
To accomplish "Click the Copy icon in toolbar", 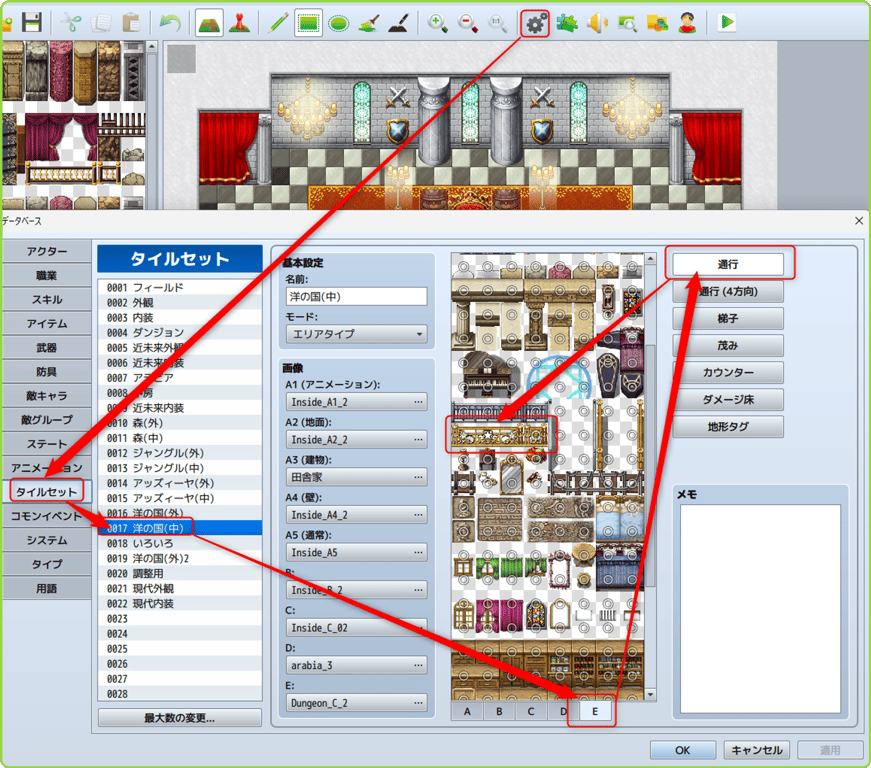I will point(101,23).
